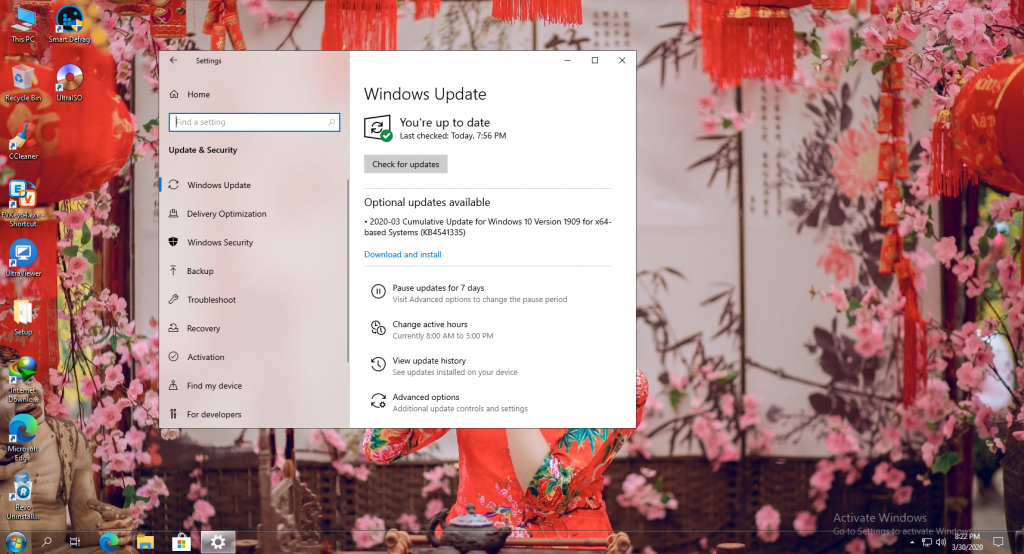This screenshot has width=1024, height=554.
Task: Click the Delivery Optimization icon
Action: coord(173,213)
